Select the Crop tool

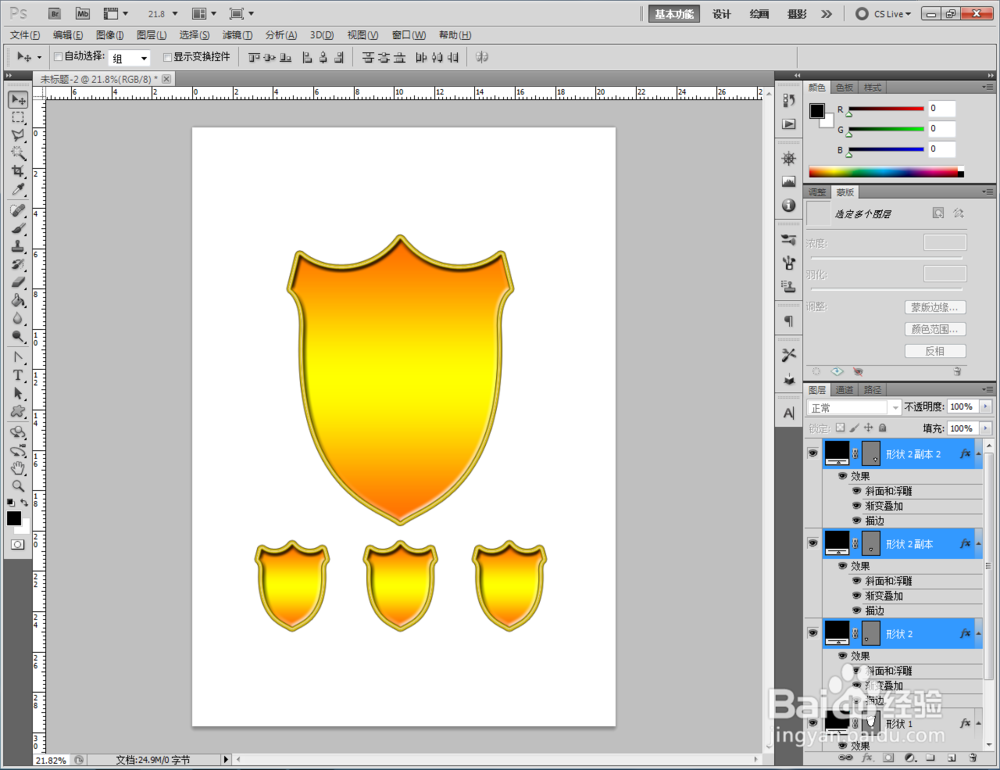click(18, 171)
